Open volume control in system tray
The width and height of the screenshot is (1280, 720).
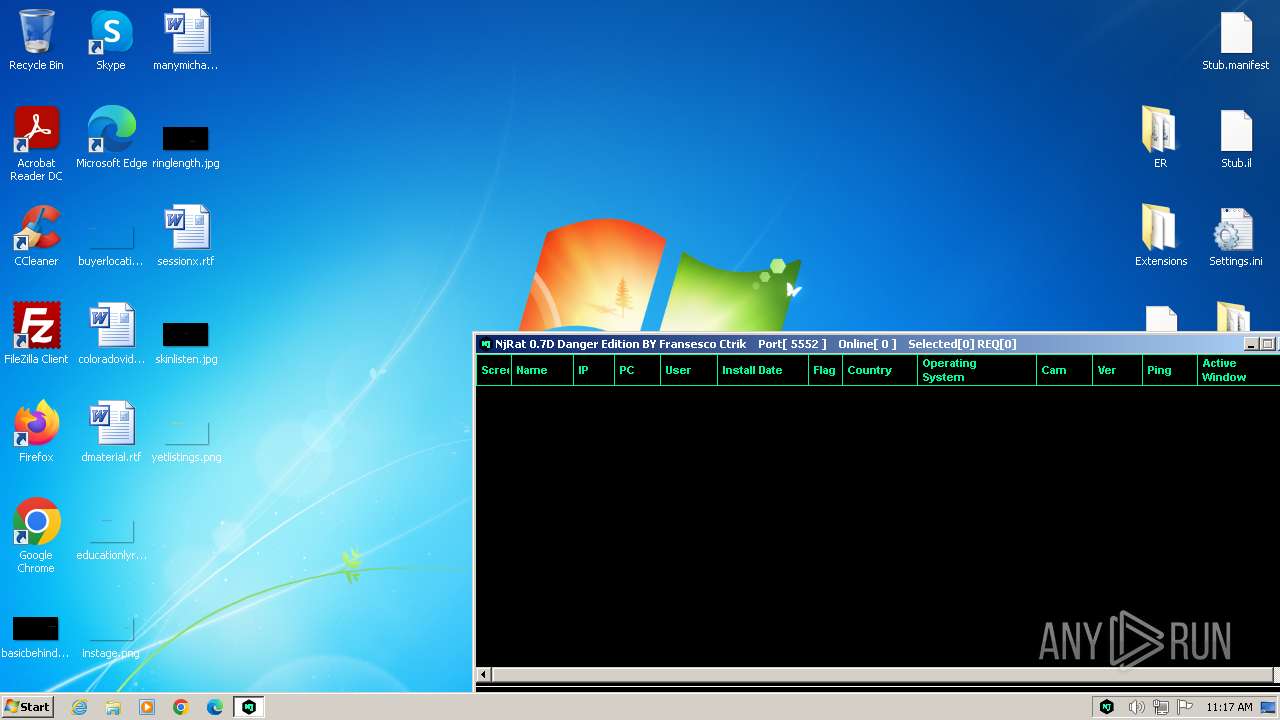[x=1136, y=707]
